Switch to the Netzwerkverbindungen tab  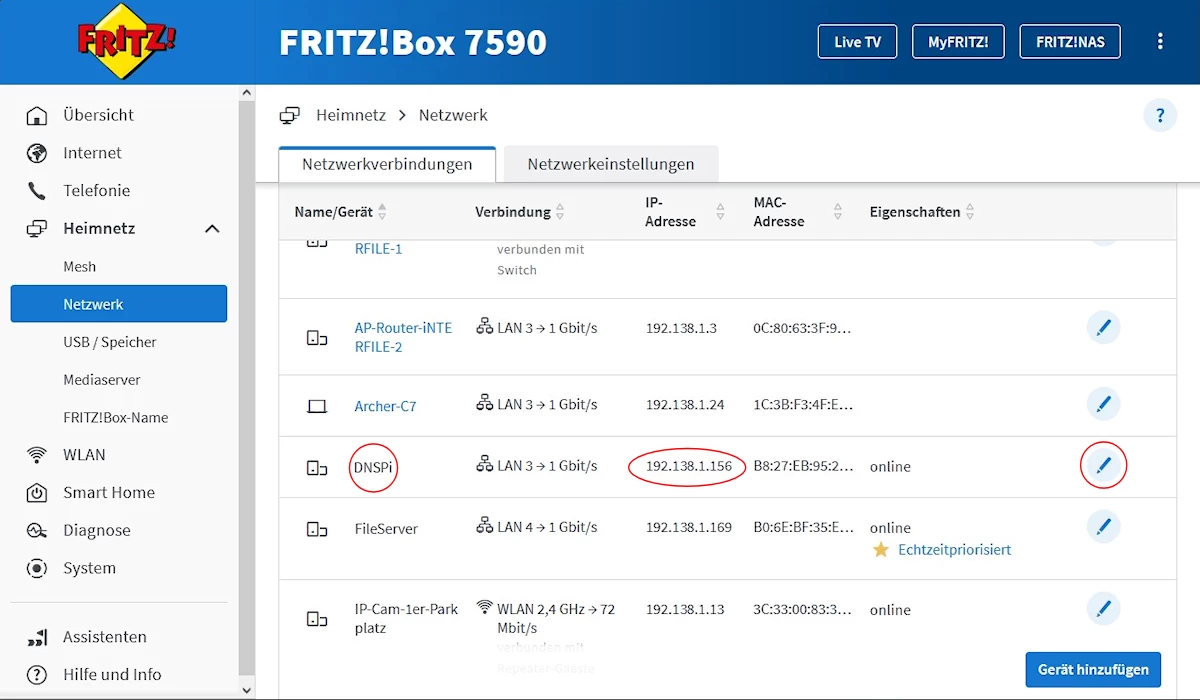tap(387, 164)
